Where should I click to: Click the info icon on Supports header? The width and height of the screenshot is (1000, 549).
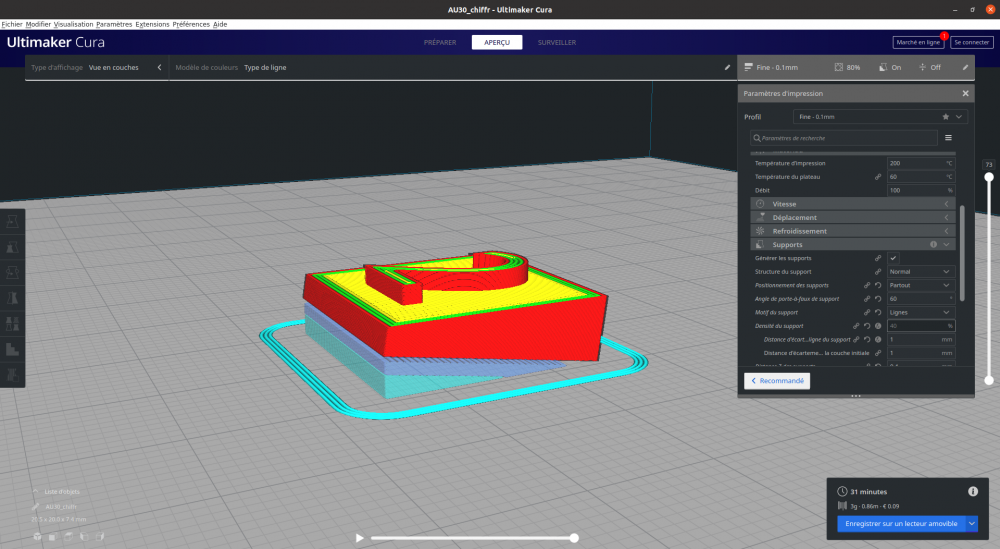pos(933,244)
